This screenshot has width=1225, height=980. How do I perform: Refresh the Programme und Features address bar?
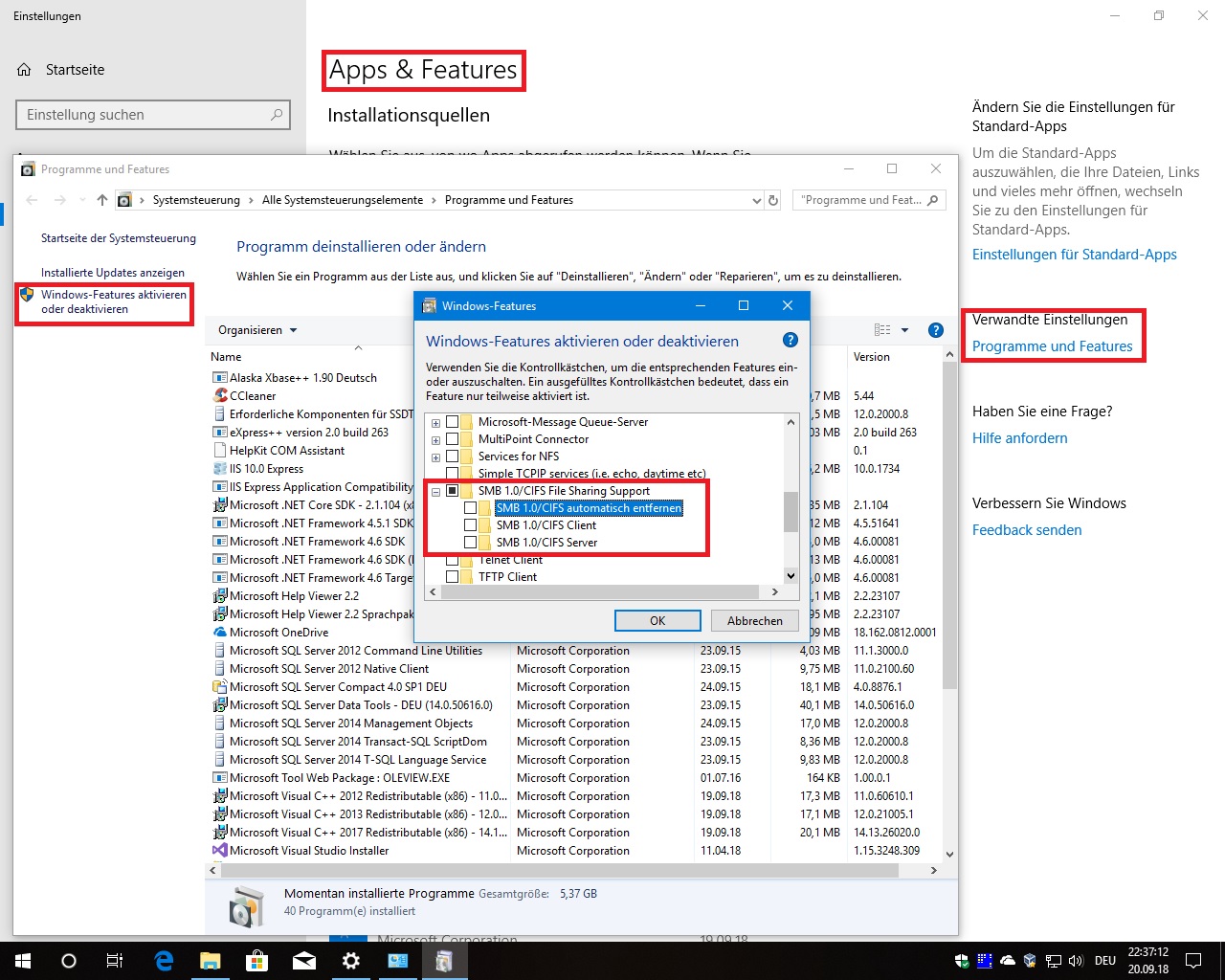click(x=773, y=200)
